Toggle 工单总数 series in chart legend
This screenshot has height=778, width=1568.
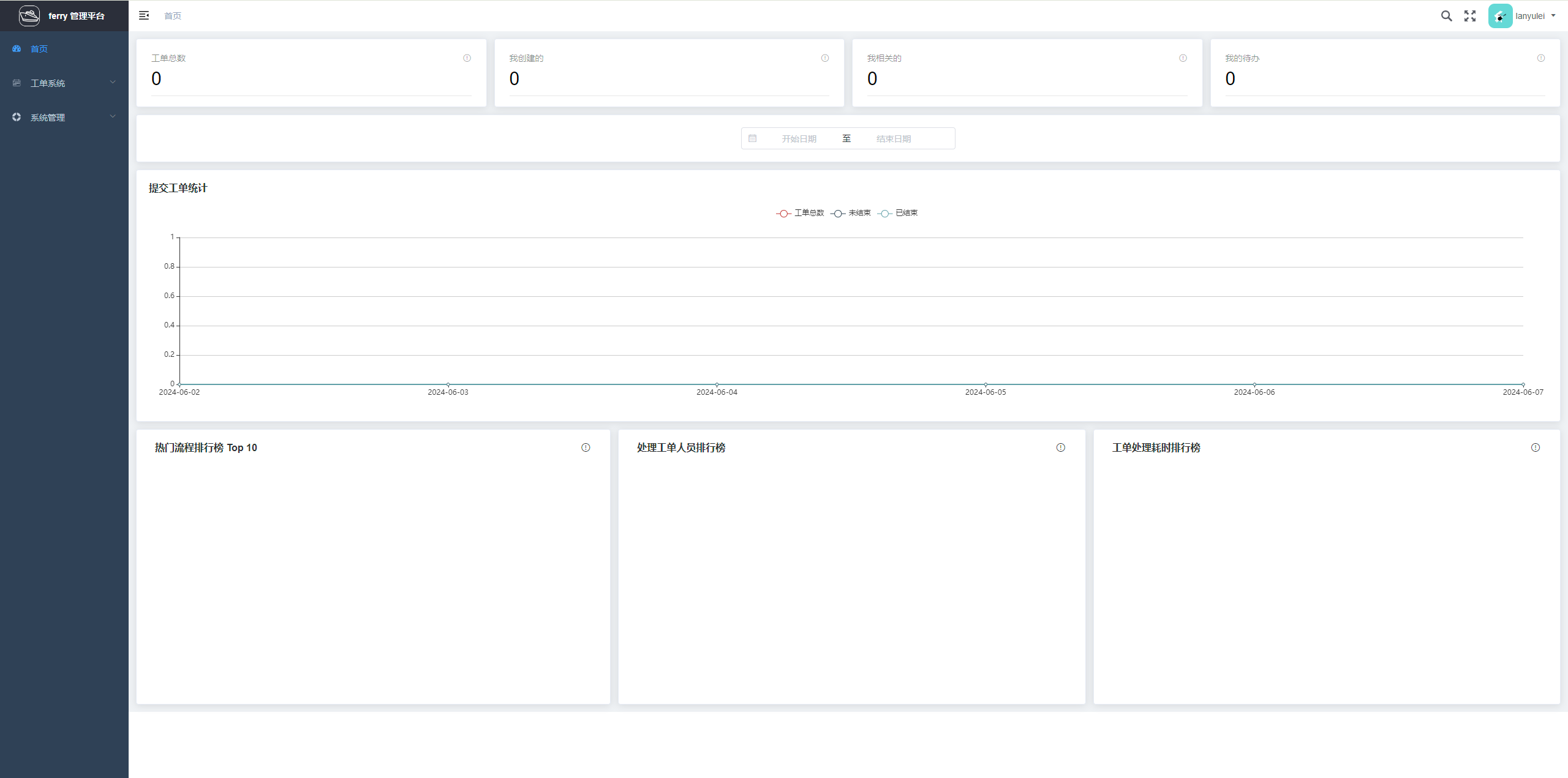[800, 213]
